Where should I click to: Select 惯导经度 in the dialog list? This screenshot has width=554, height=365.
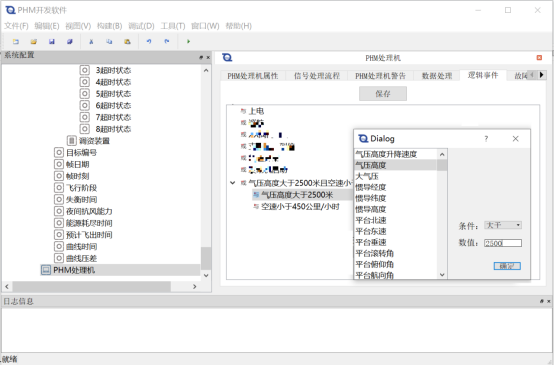click(371, 187)
